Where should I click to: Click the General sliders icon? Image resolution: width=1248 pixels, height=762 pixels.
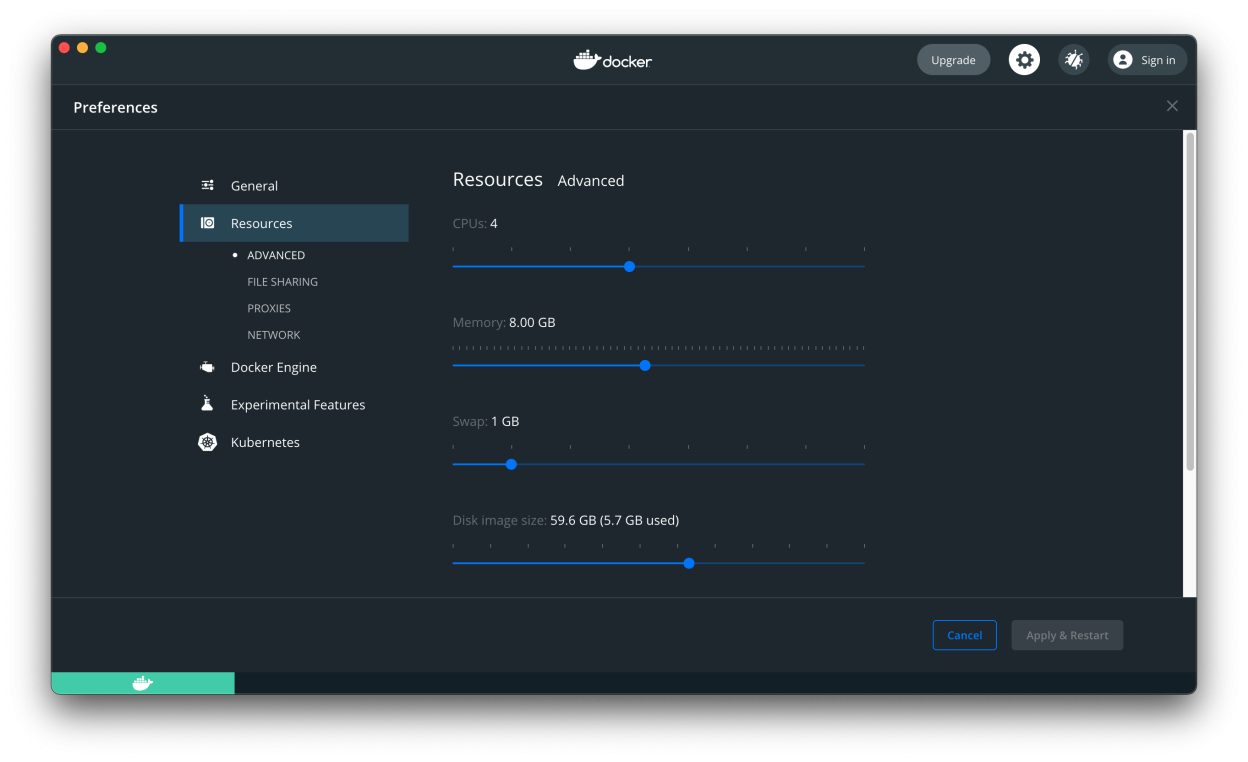(x=207, y=185)
